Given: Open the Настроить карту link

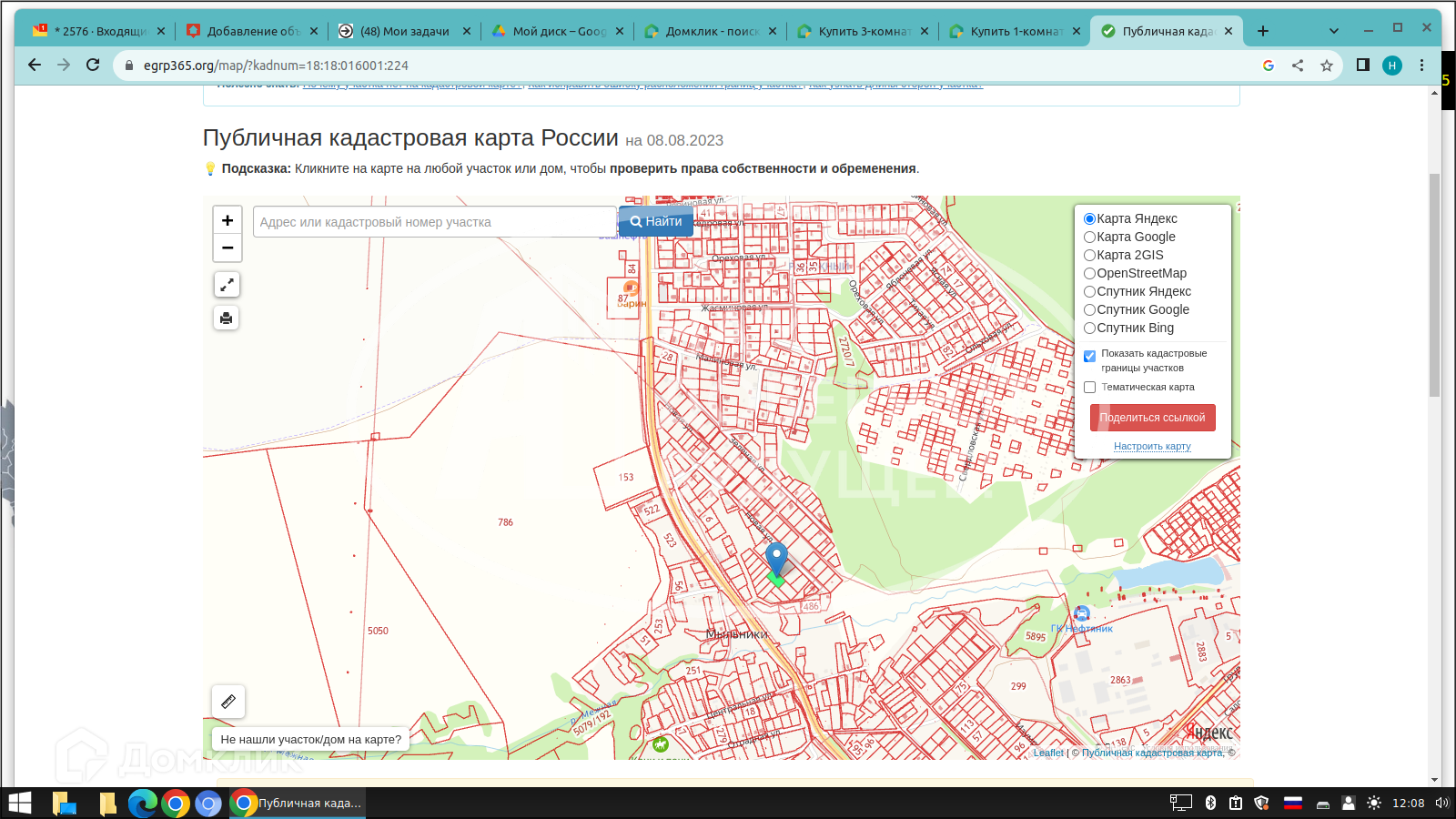Looking at the screenshot, I should (x=1152, y=446).
